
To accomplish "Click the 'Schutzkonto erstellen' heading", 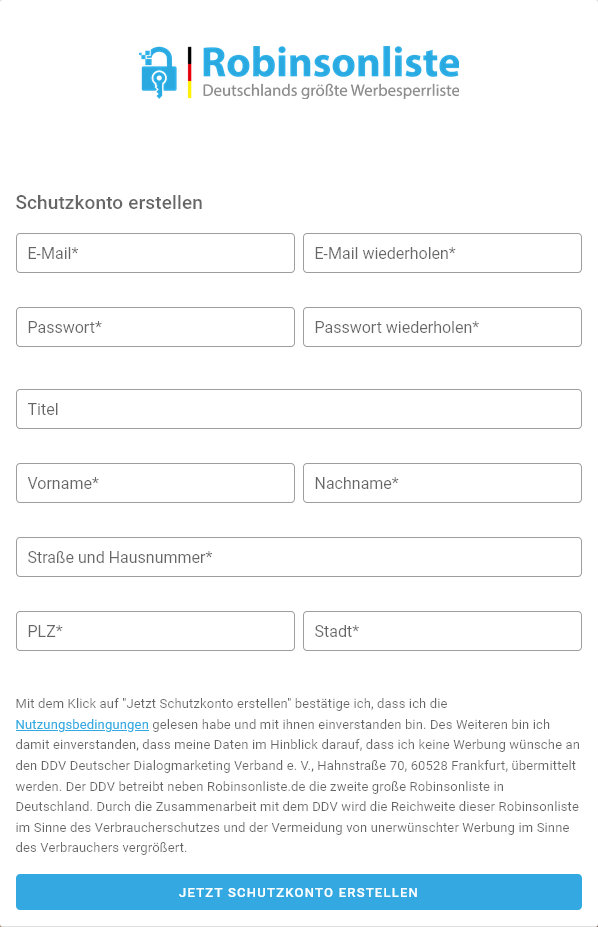I will coord(108,203).
